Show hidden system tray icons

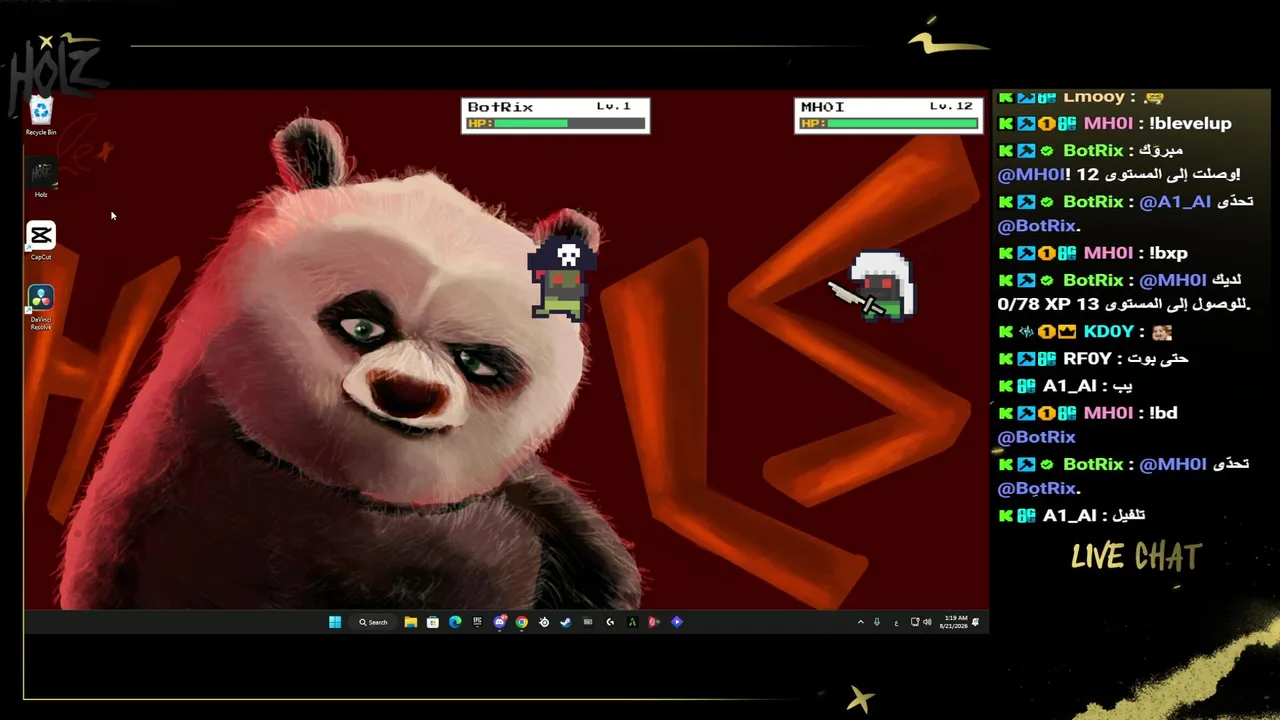pyautogui.click(x=860, y=622)
